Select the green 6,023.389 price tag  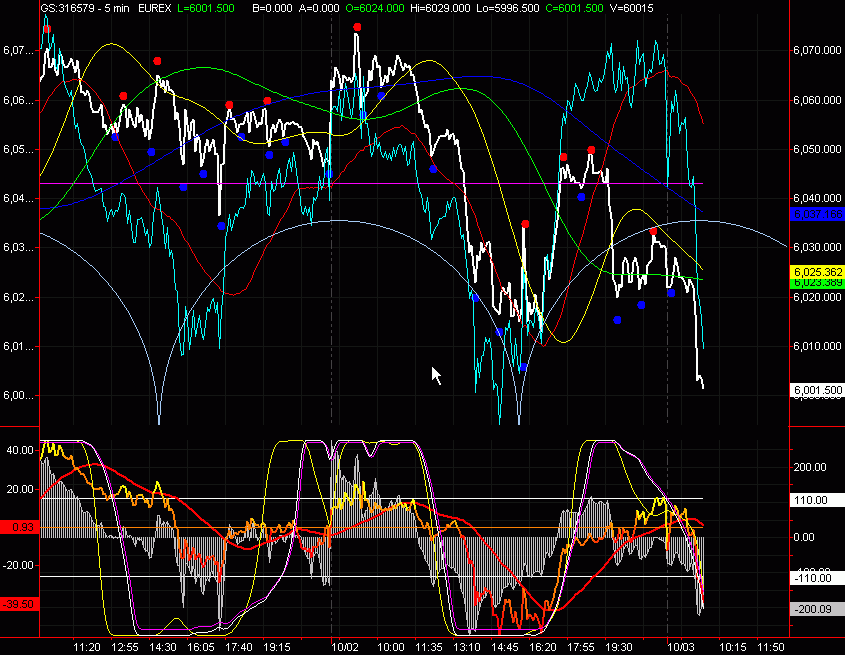point(817,283)
